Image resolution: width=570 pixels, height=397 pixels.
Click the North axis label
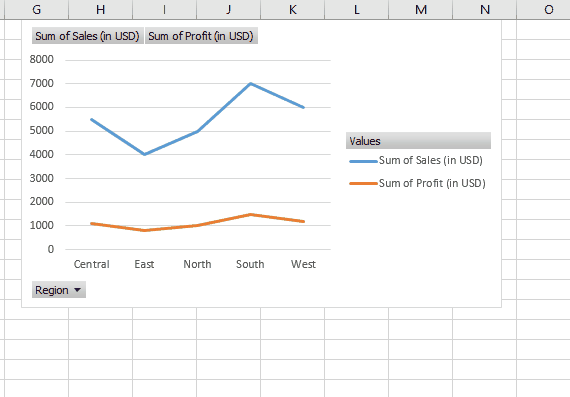197,264
